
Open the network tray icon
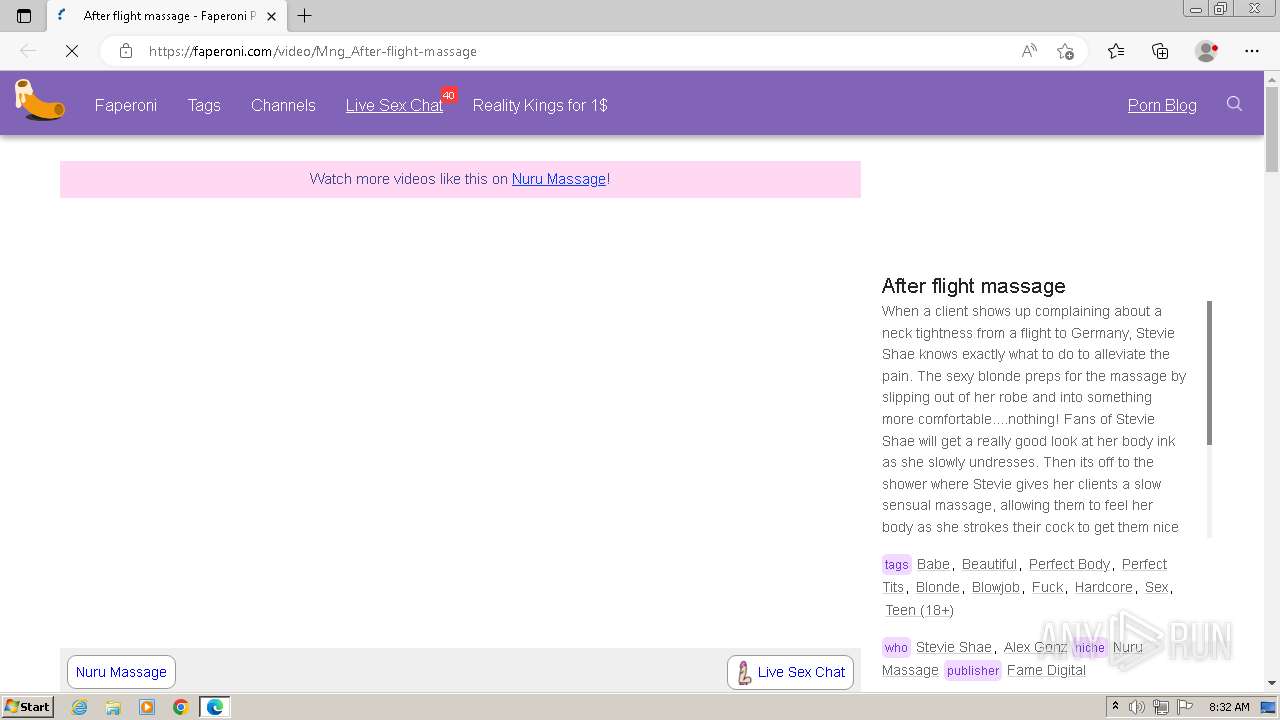point(1161,707)
